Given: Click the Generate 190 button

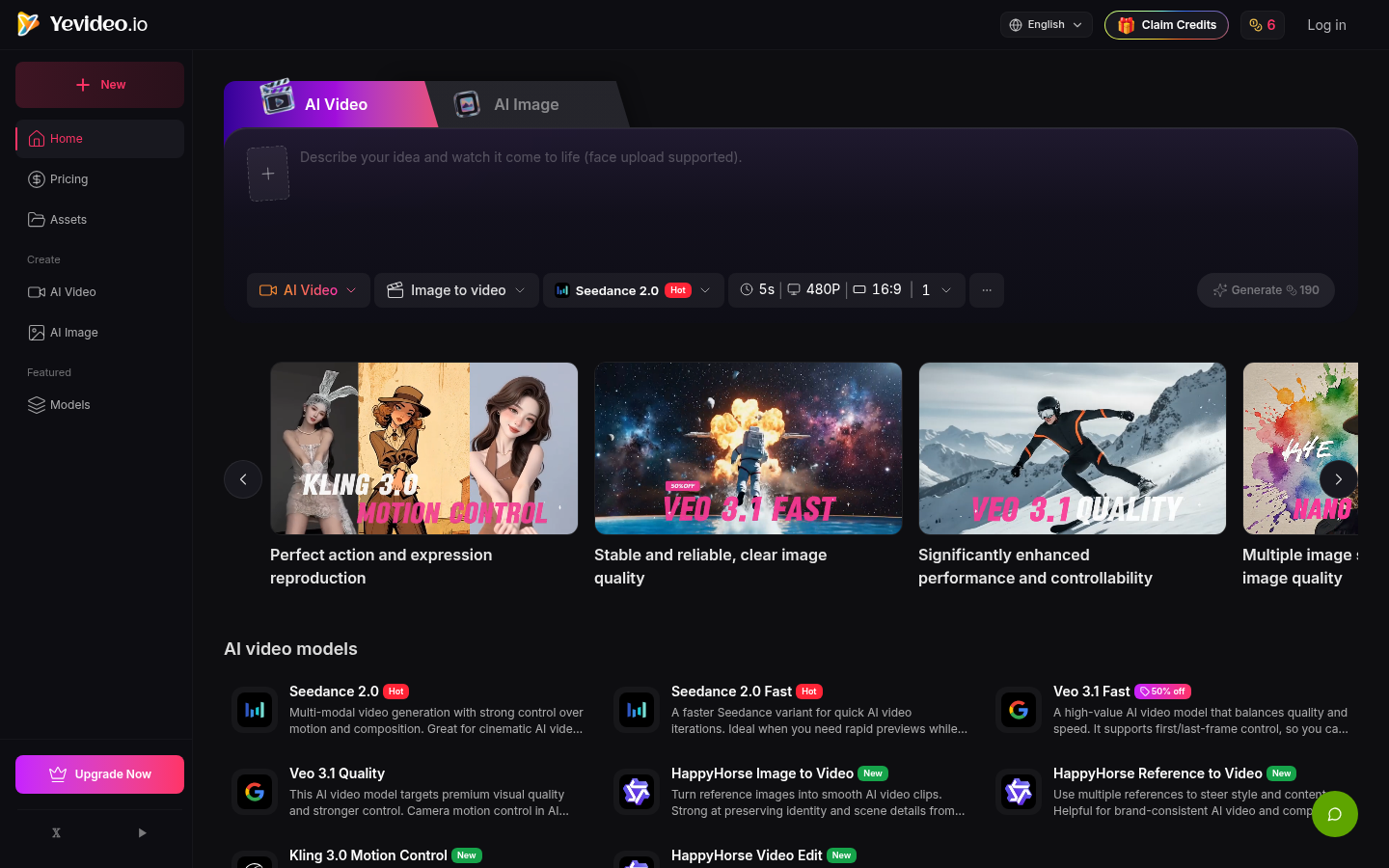Looking at the screenshot, I should pos(1266,290).
